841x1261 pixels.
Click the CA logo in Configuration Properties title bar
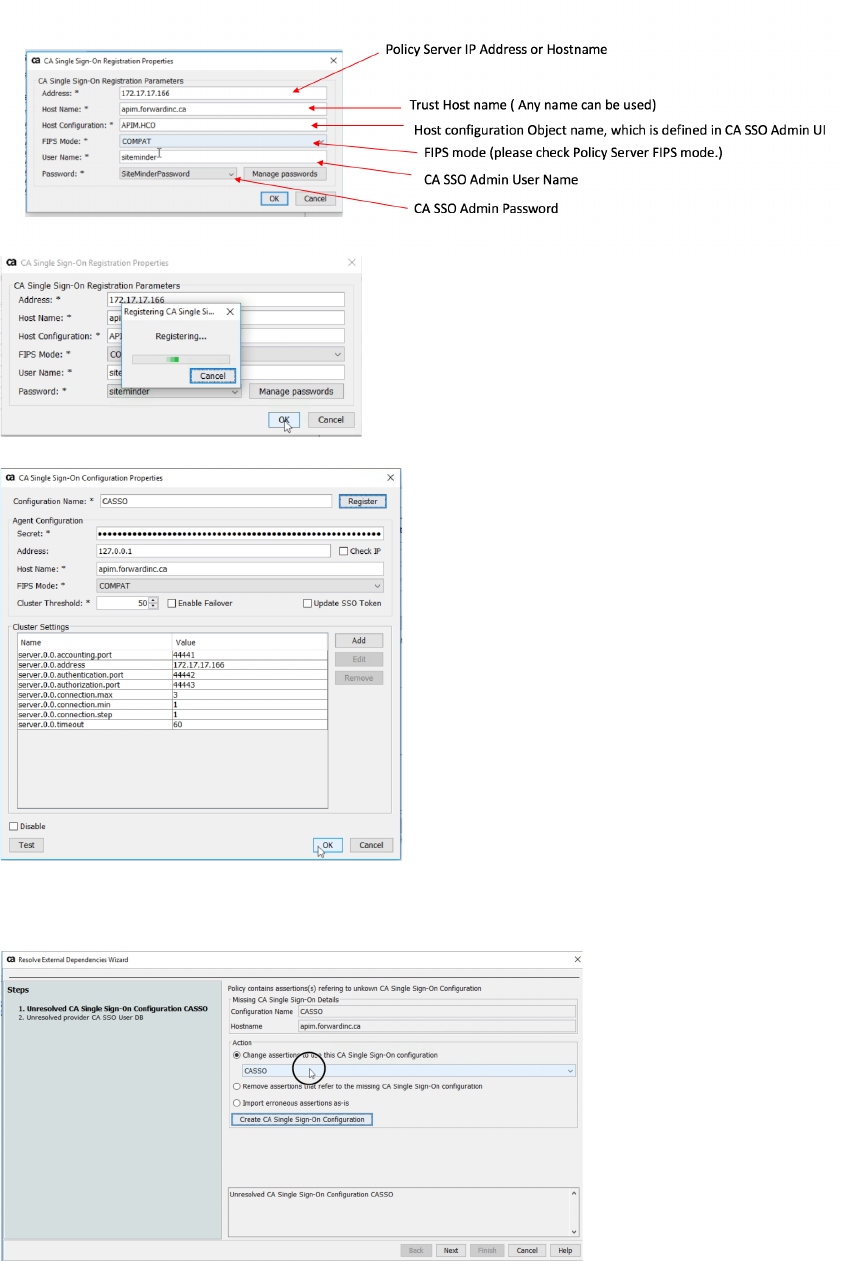tap(11, 478)
